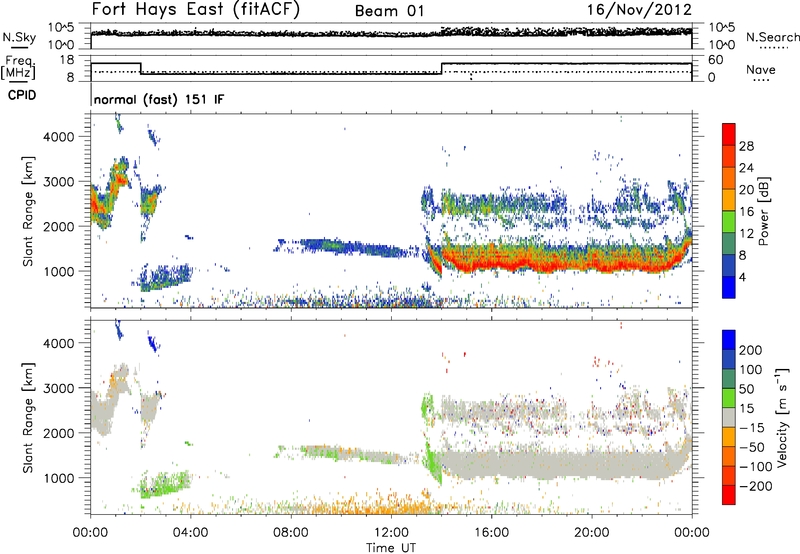Click the dark blue top swatch of the Velocity colorbar
This screenshot has width=800, height=554.
(729, 340)
